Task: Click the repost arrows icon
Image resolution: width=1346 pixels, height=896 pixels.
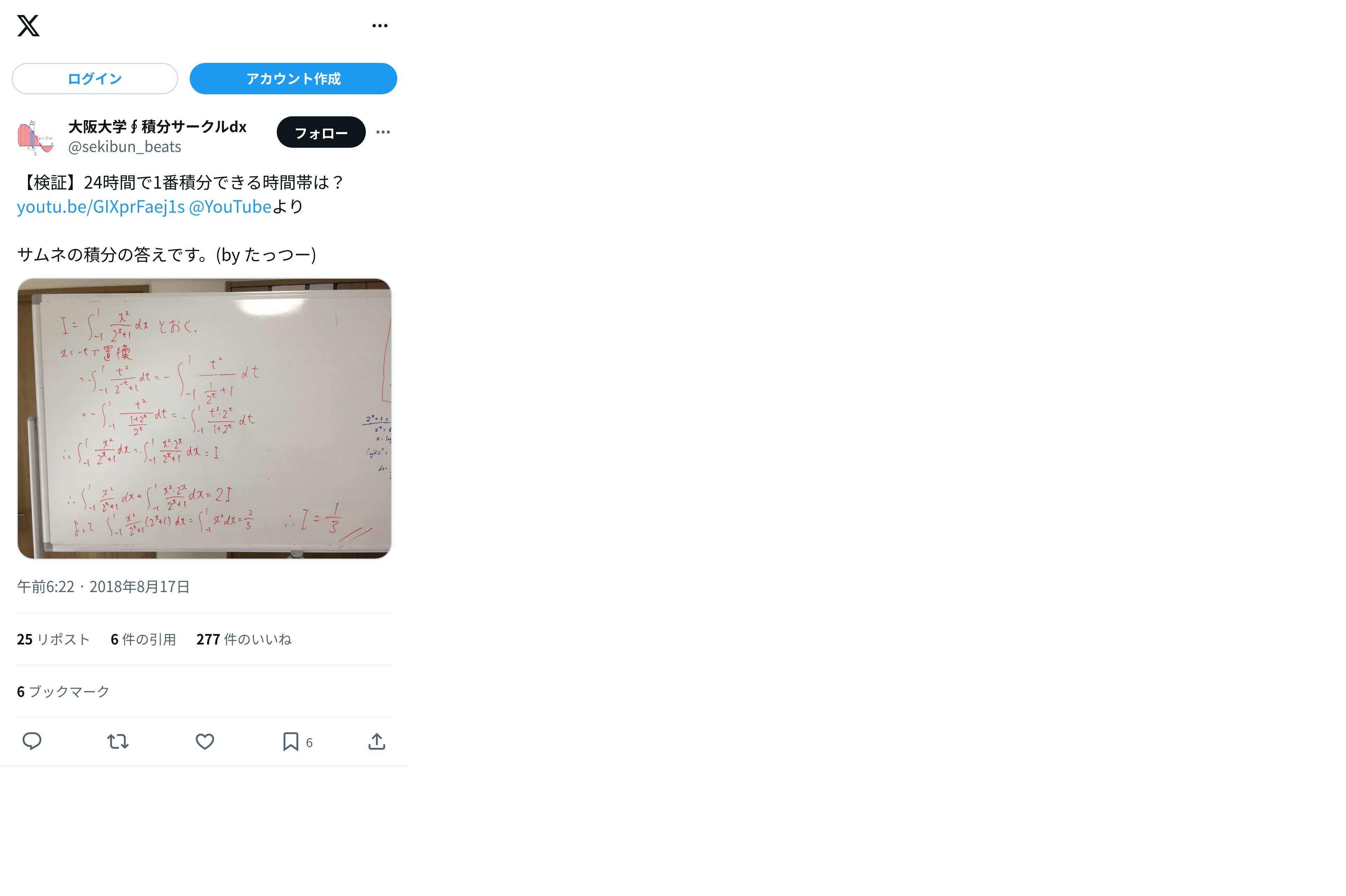Action: click(118, 742)
